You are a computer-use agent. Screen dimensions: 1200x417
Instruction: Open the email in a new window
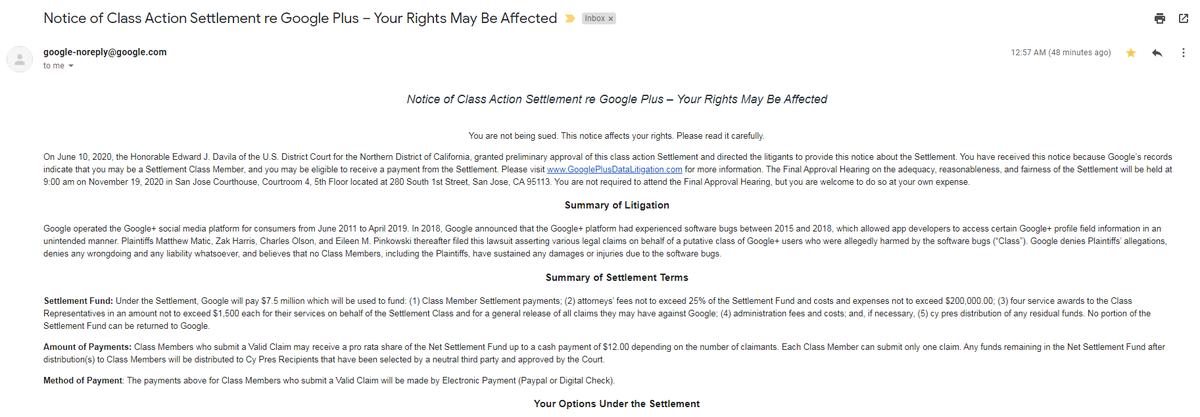[x=1183, y=18]
